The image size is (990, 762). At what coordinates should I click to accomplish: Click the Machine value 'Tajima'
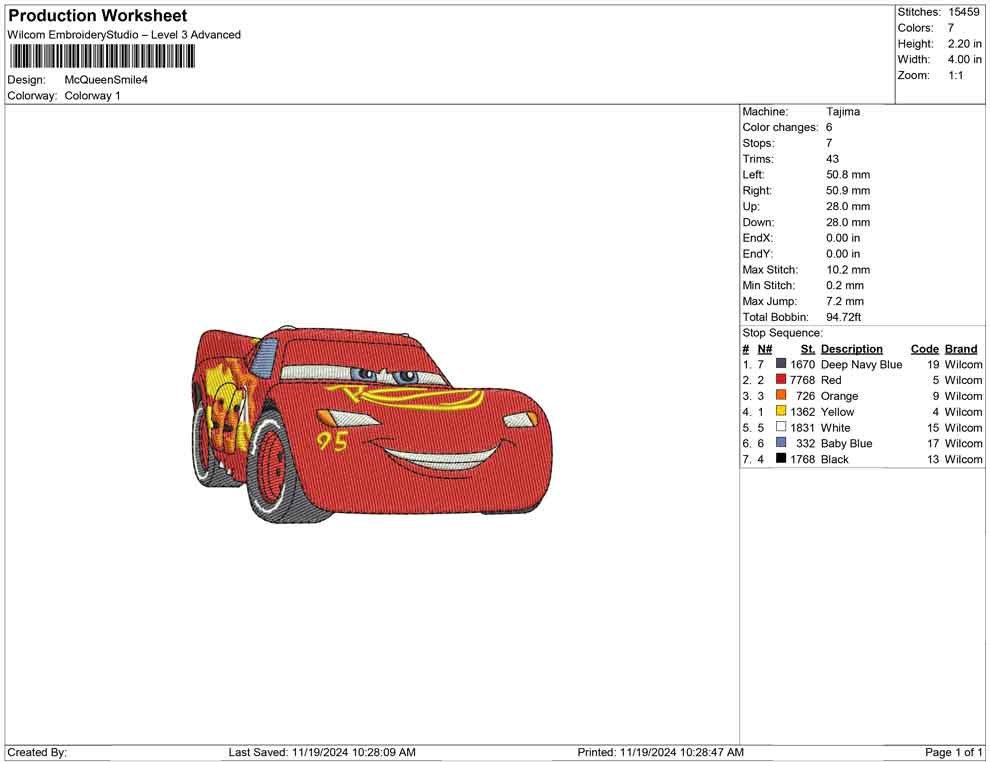843,112
